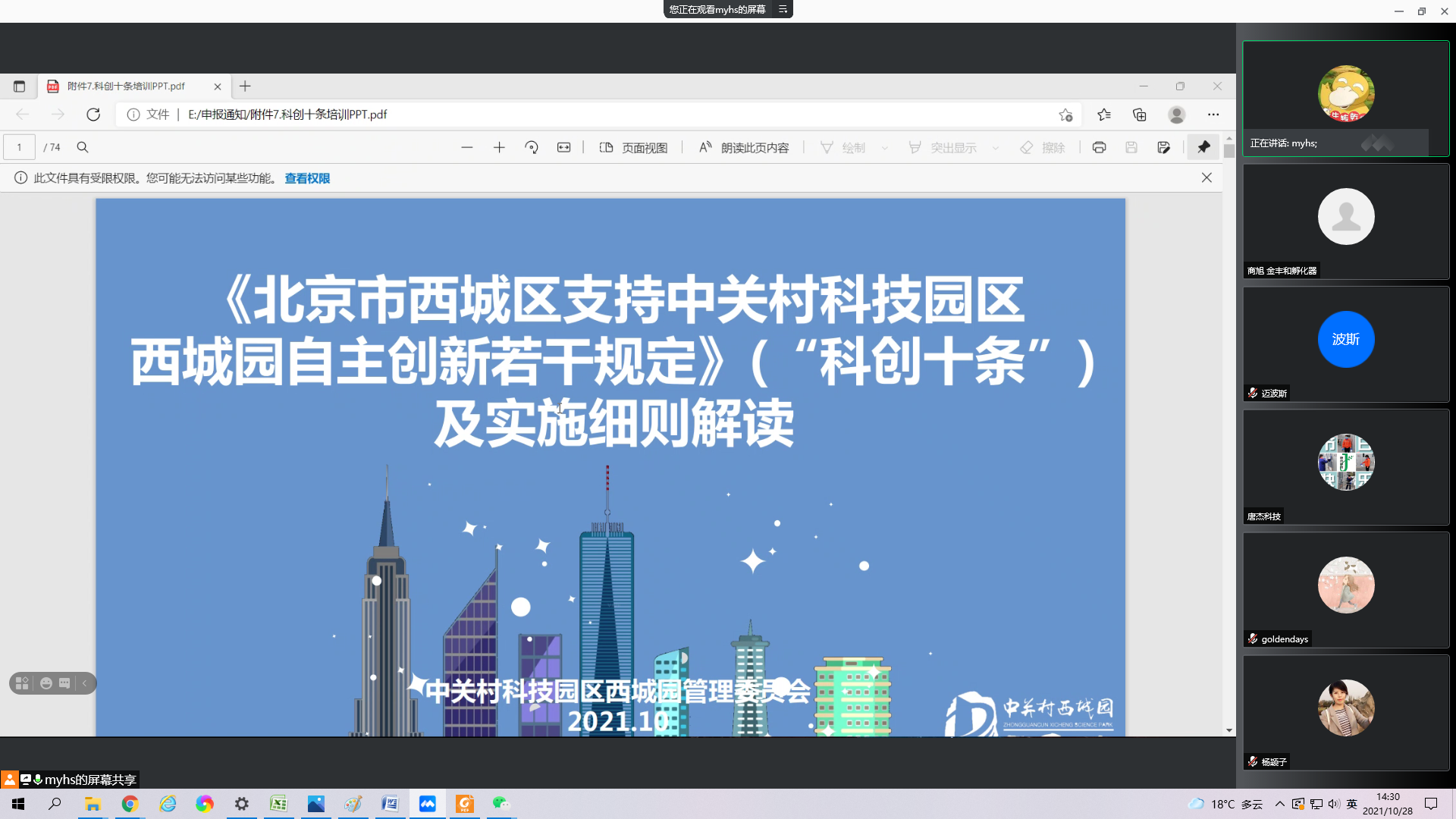Reload the PDF page in Edge
The width and height of the screenshot is (1456, 819).
click(x=93, y=115)
